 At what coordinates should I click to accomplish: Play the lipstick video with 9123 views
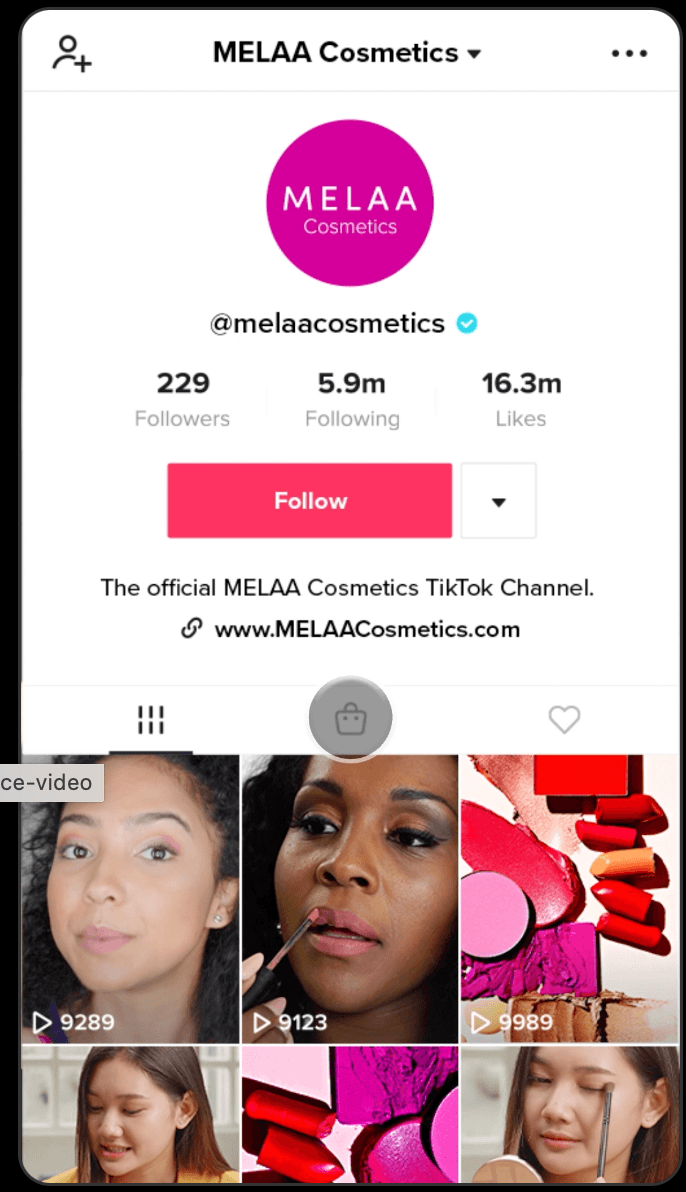(350, 899)
